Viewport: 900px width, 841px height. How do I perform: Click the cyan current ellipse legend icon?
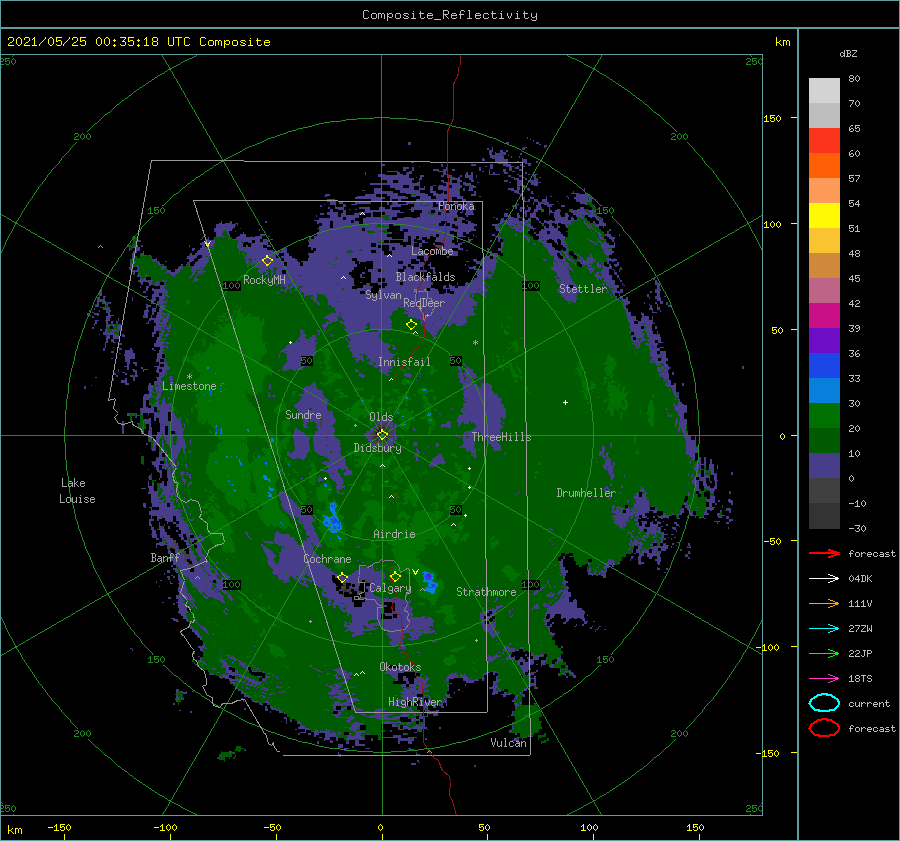[x=824, y=703]
